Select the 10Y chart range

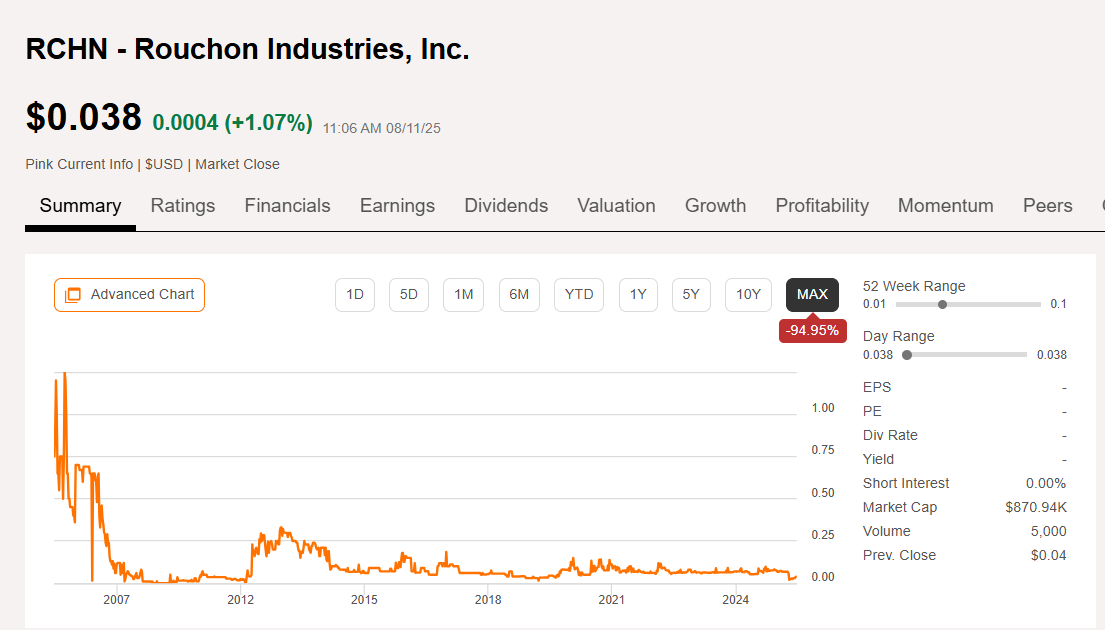(x=748, y=295)
